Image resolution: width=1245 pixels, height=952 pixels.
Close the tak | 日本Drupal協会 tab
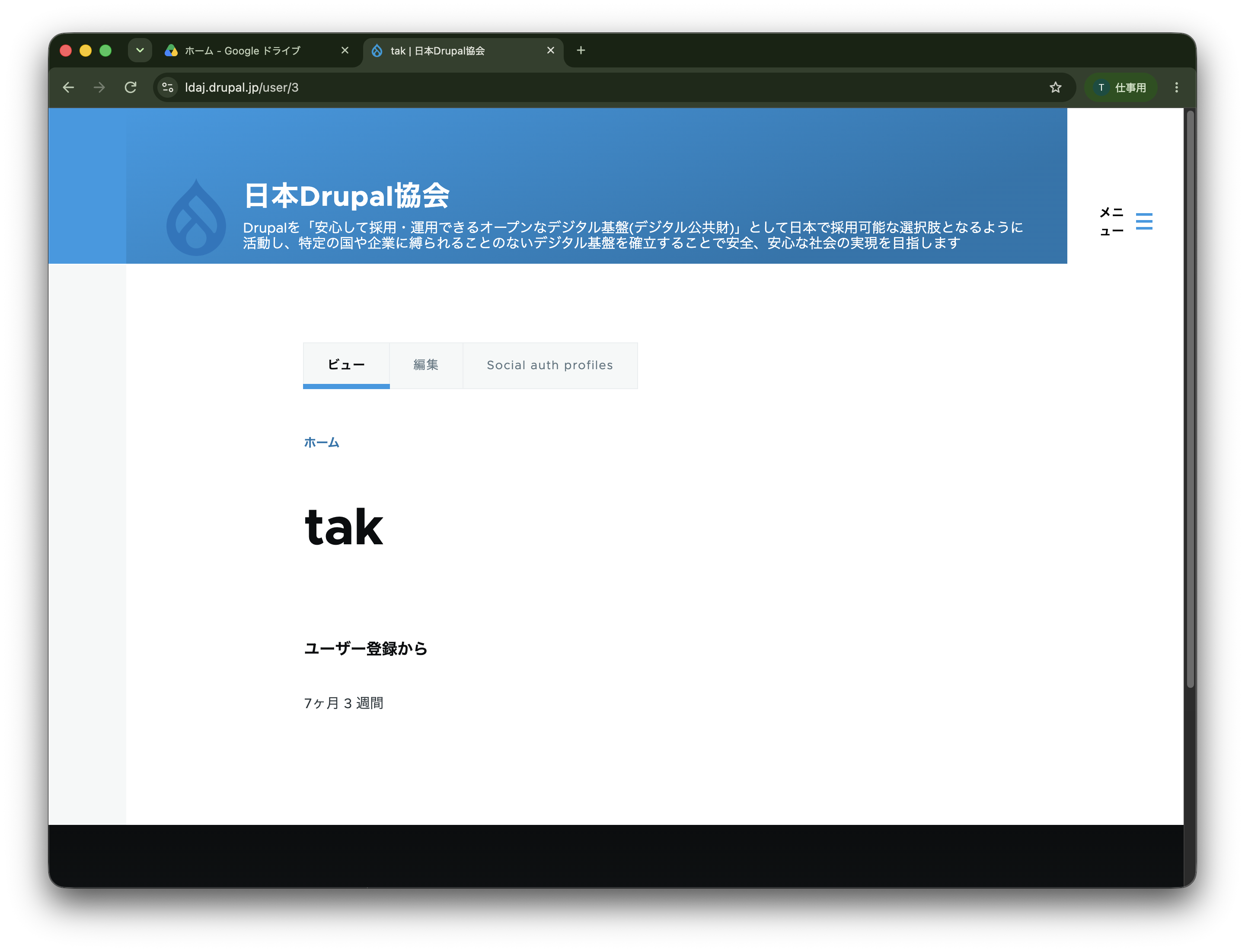(x=550, y=51)
